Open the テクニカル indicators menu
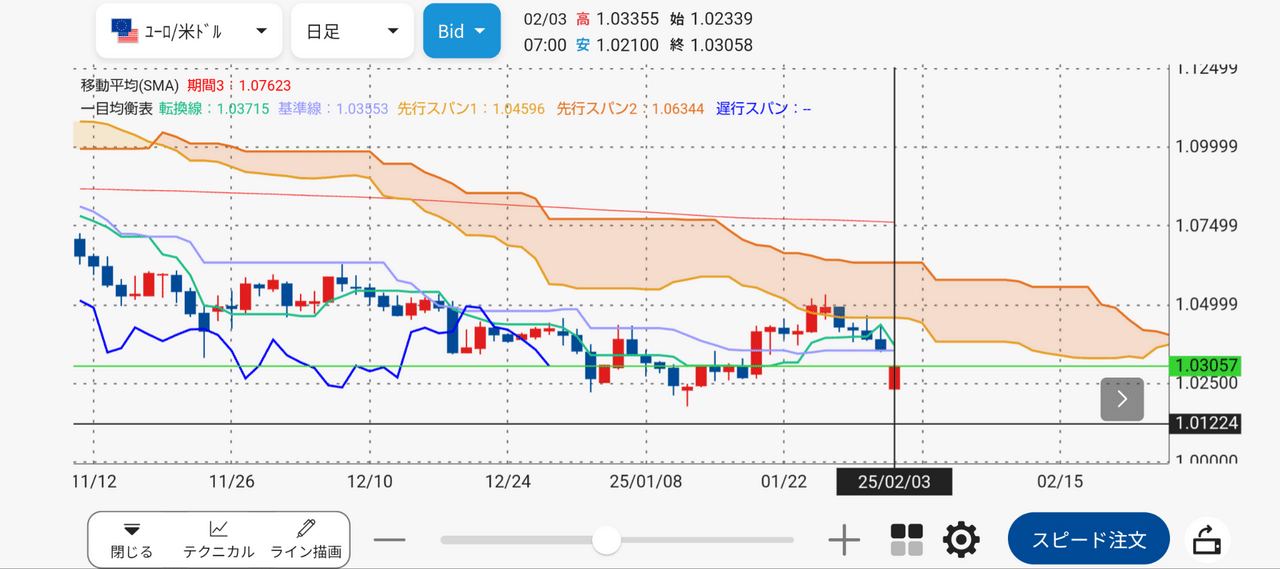Screen dimensions: 1280x569 [x=218, y=540]
